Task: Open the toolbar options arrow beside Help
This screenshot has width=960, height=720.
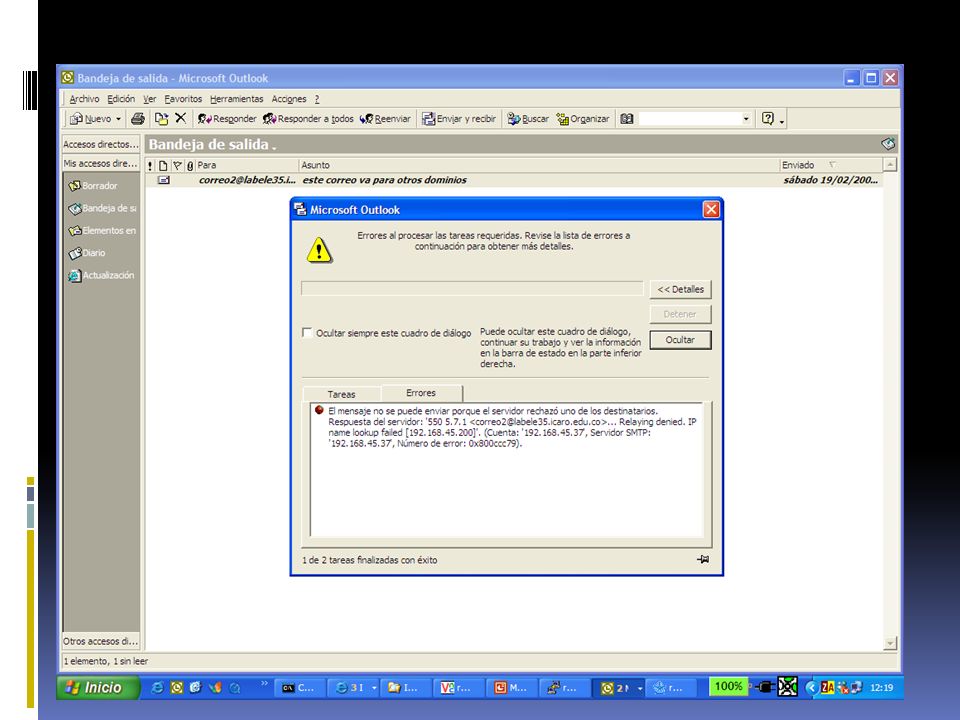Action: [782, 120]
